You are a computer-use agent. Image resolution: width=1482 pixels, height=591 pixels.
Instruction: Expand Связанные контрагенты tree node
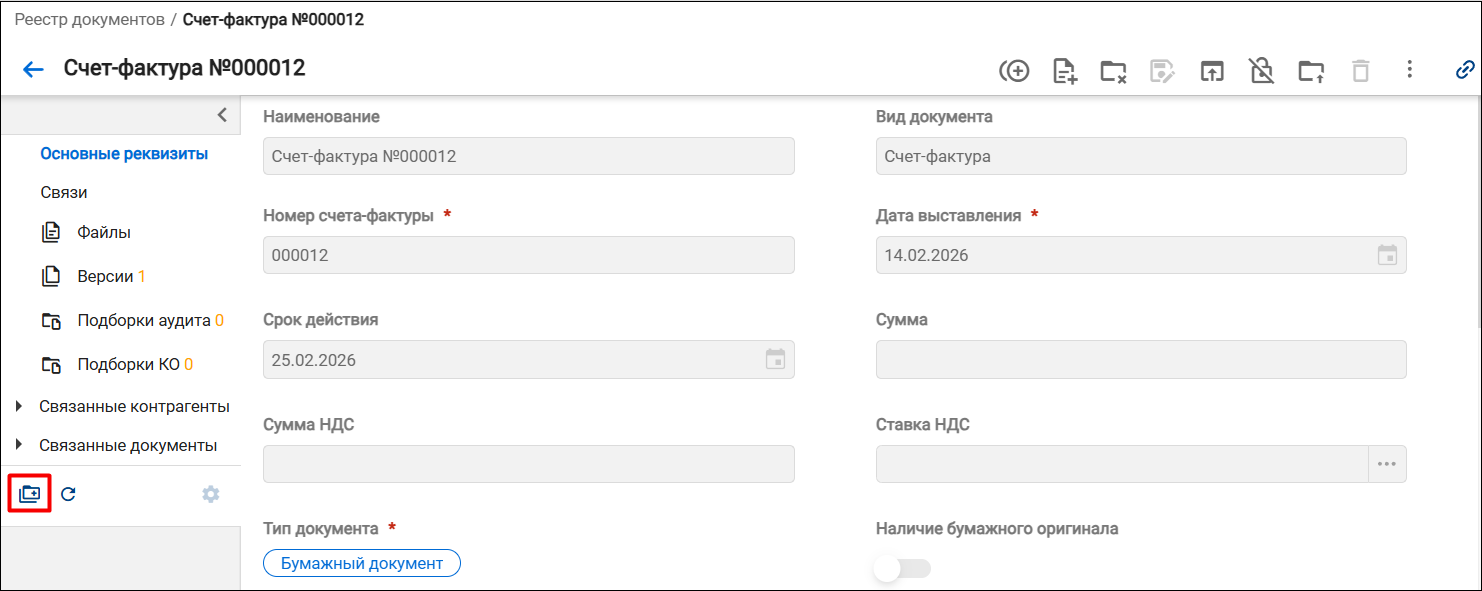point(20,407)
